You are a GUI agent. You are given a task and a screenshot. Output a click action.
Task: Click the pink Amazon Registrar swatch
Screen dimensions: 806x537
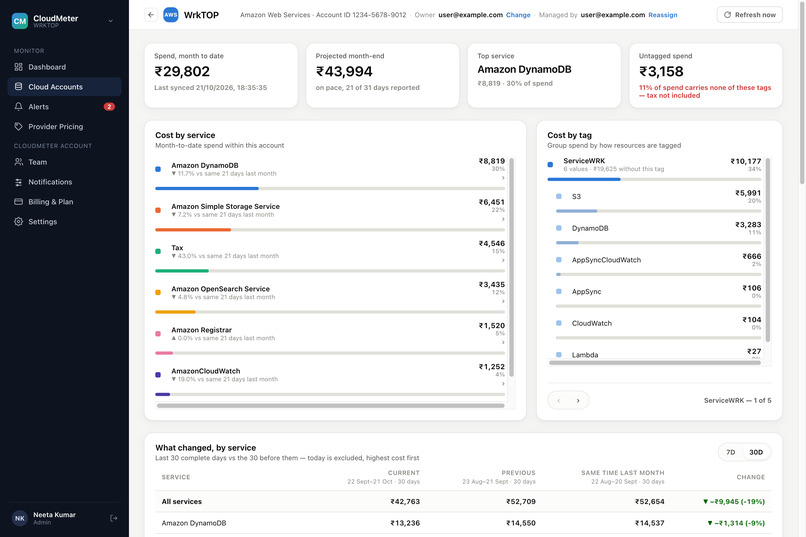[x=158, y=334]
